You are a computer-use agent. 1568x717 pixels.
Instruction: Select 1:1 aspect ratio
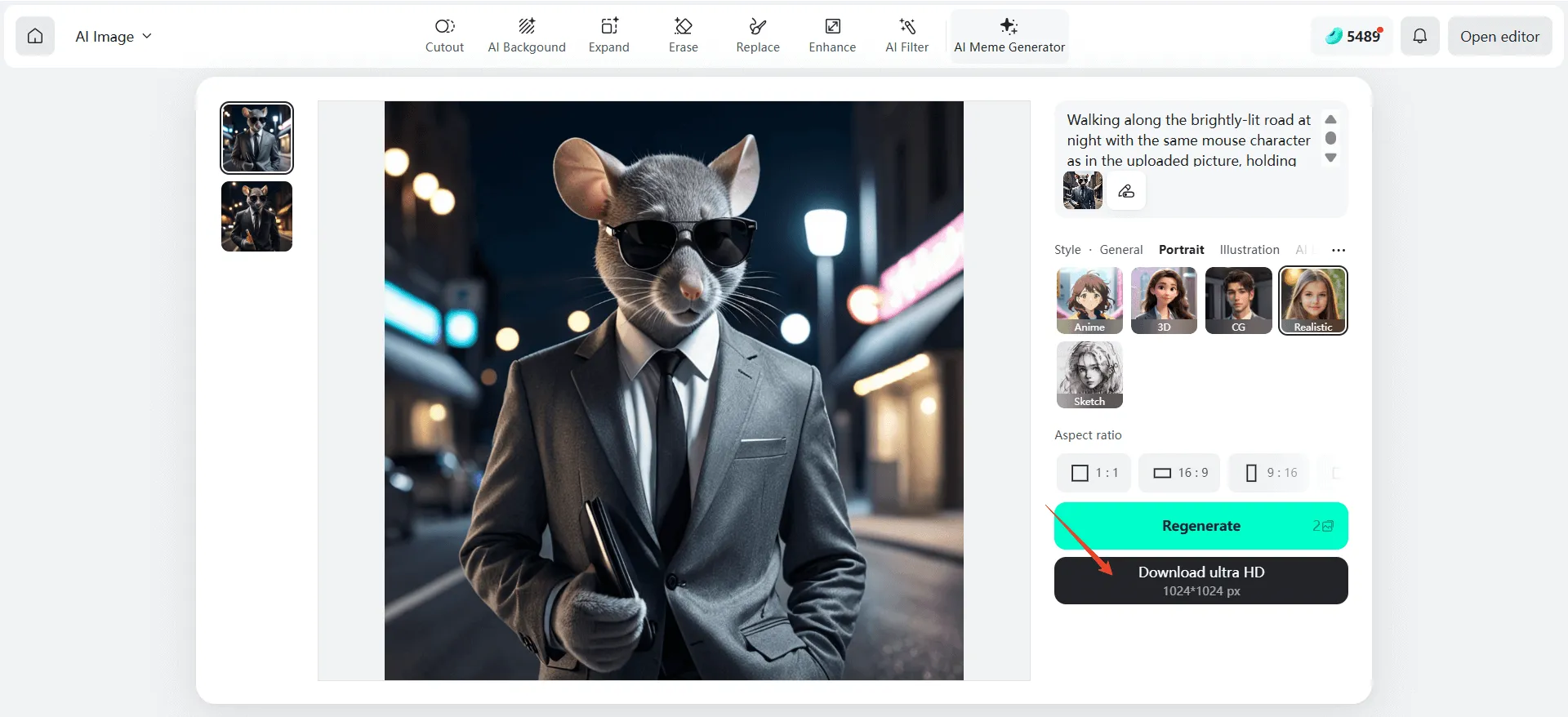click(1094, 473)
